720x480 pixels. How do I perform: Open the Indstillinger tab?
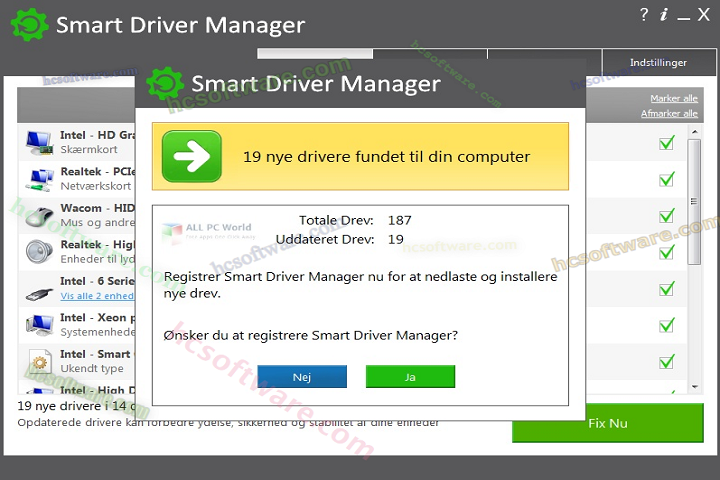pos(658,62)
